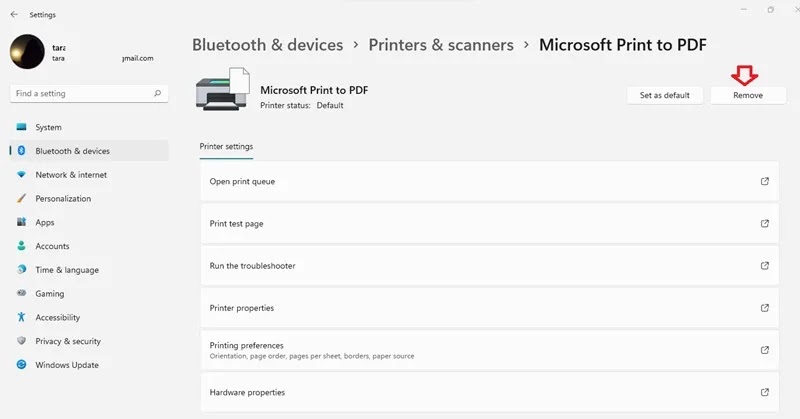Go to Gaming settings
The height and width of the screenshot is (419, 800).
[89, 293]
